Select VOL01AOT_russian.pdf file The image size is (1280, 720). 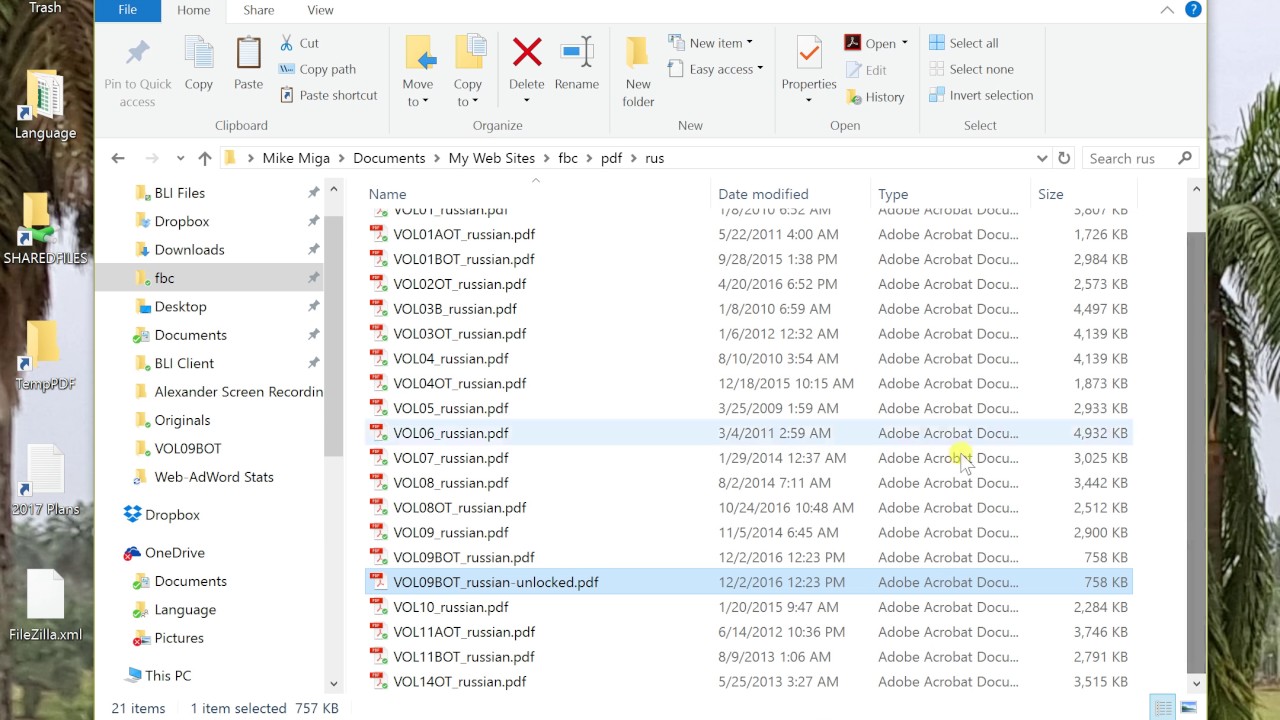(x=748, y=234)
